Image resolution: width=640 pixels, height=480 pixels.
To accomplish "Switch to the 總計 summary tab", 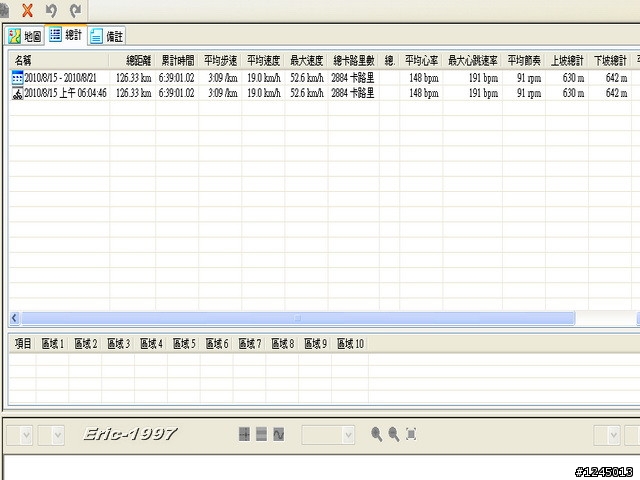I will pyautogui.click(x=66, y=35).
